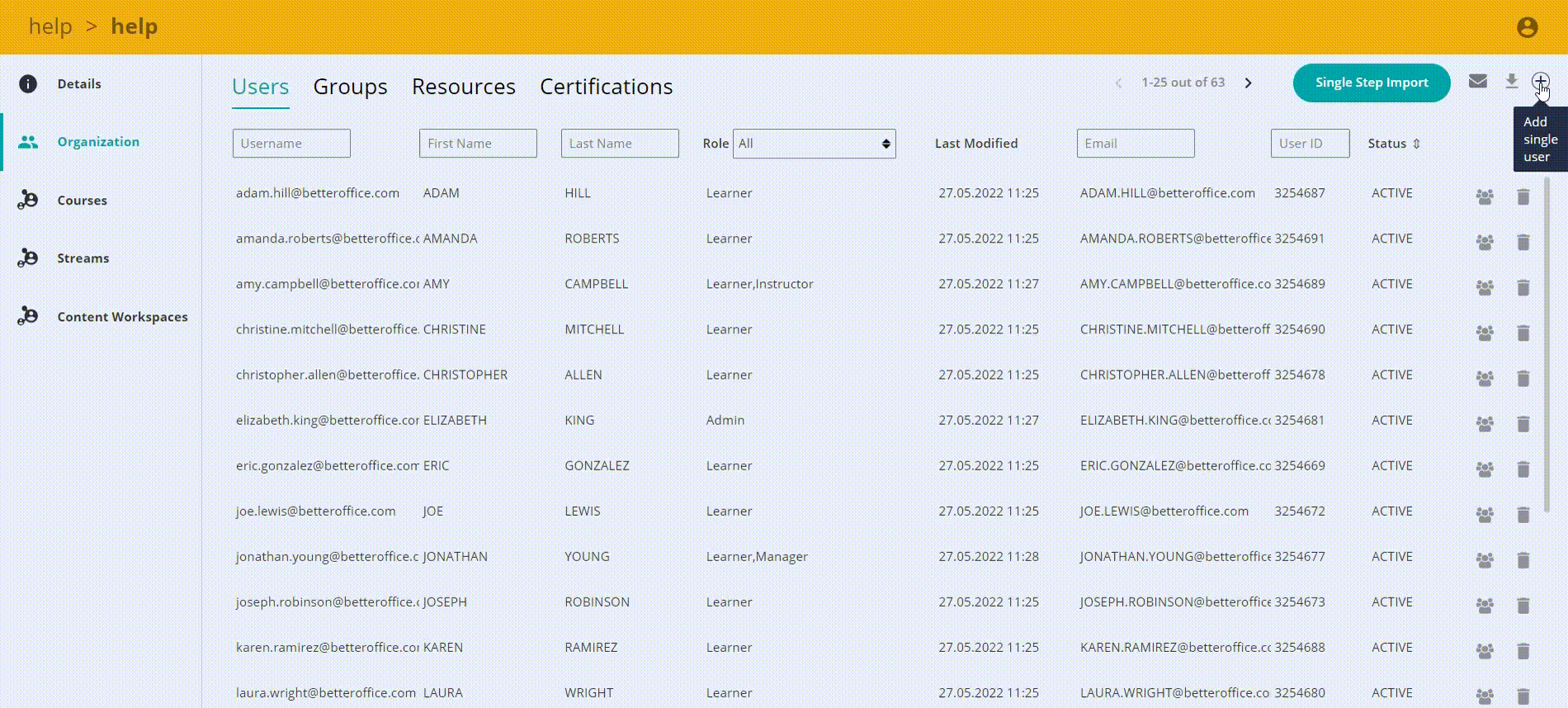Delete user Adam Hill with trash icon
This screenshot has height=708, width=1568.
pyautogui.click(x=1523, y=196)
